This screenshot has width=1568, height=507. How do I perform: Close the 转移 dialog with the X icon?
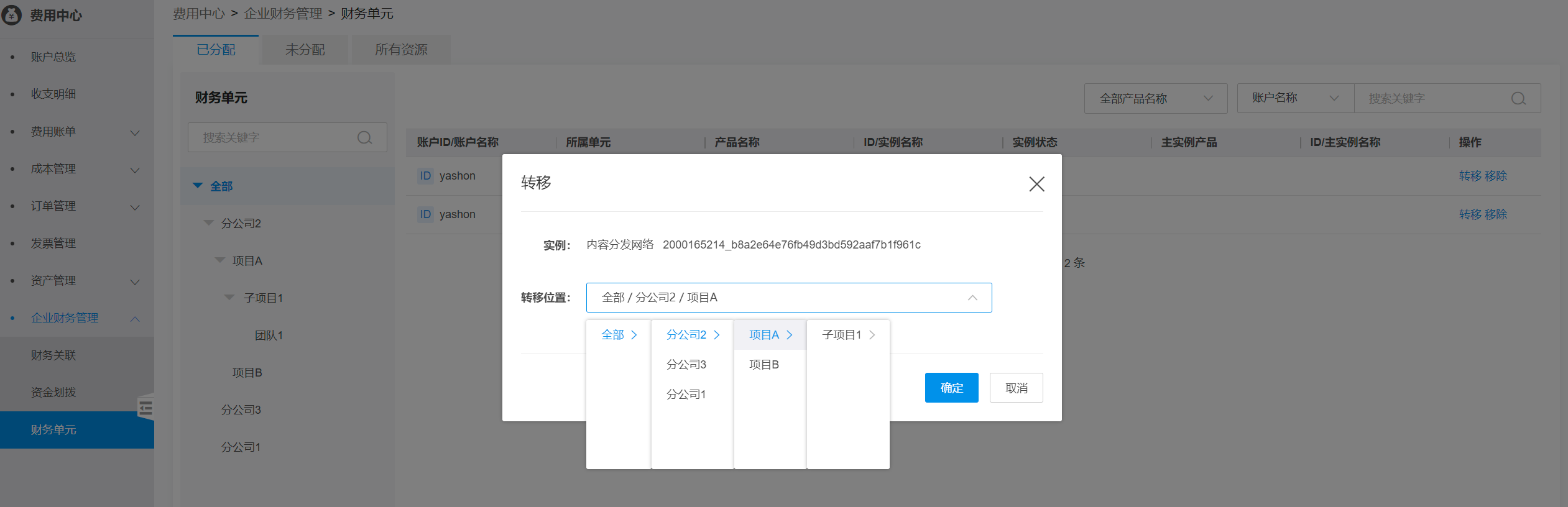pyautogui.click(x=1036, y=184)
